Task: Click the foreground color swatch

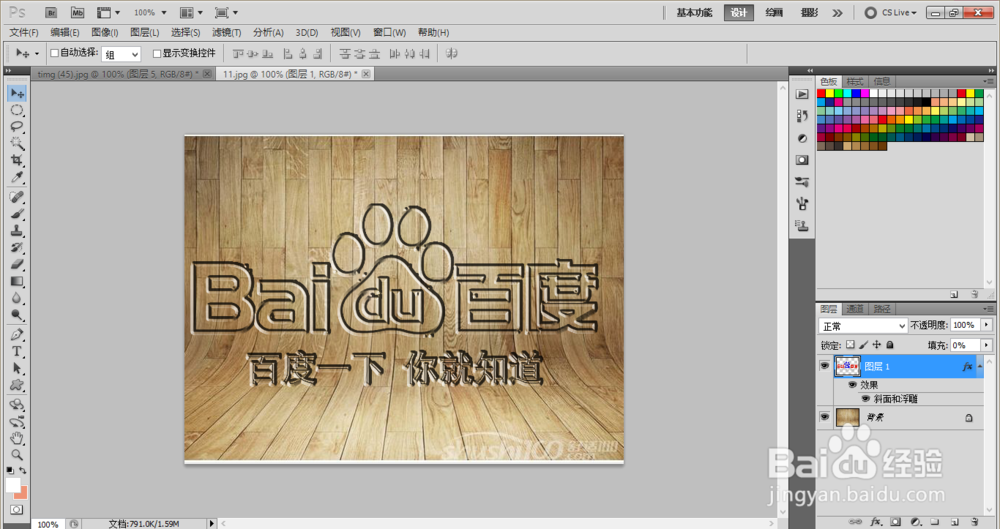Action: click(x=12, y=484)
